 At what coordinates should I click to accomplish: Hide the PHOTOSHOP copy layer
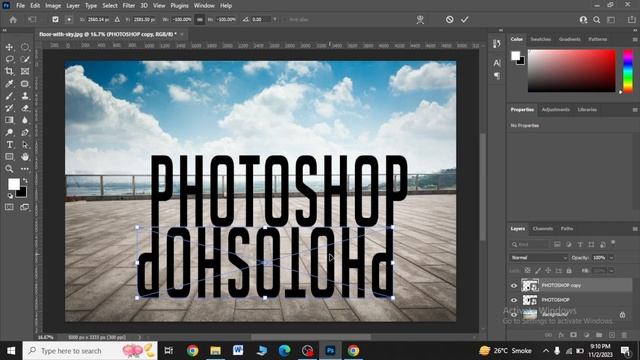(514, 286)
